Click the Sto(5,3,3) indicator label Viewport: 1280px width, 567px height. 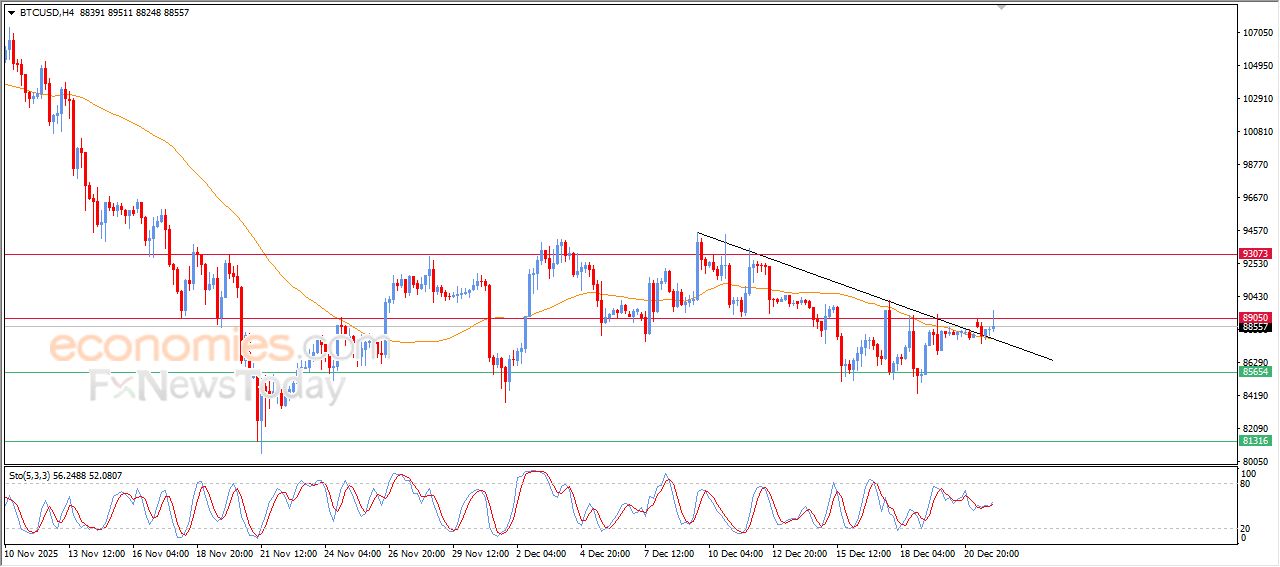[29, 476]
